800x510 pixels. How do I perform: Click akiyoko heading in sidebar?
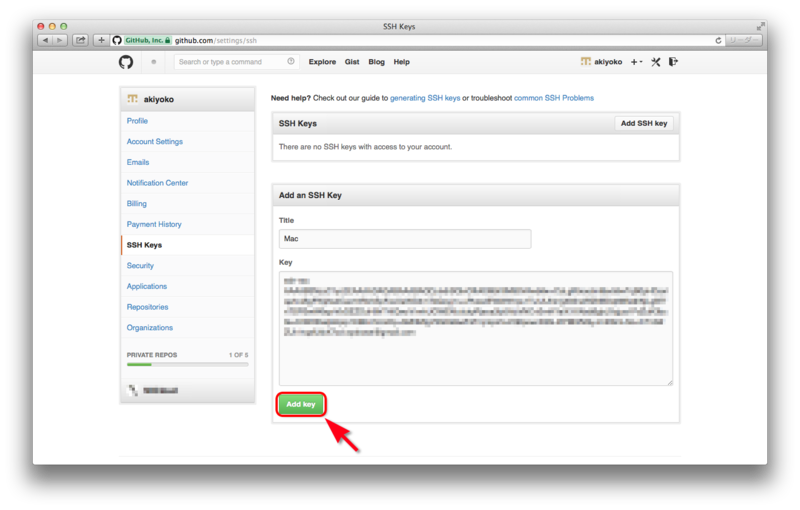click(158, 99)
